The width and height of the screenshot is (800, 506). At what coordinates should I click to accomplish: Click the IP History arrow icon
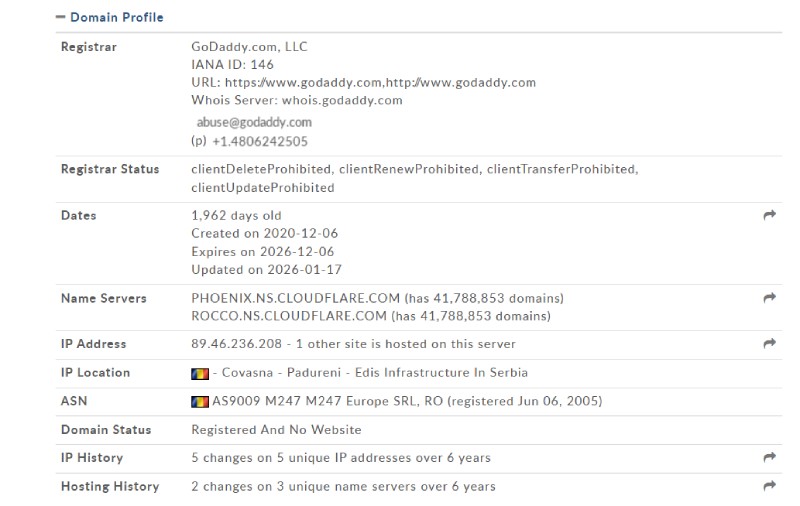coord(769,458)
